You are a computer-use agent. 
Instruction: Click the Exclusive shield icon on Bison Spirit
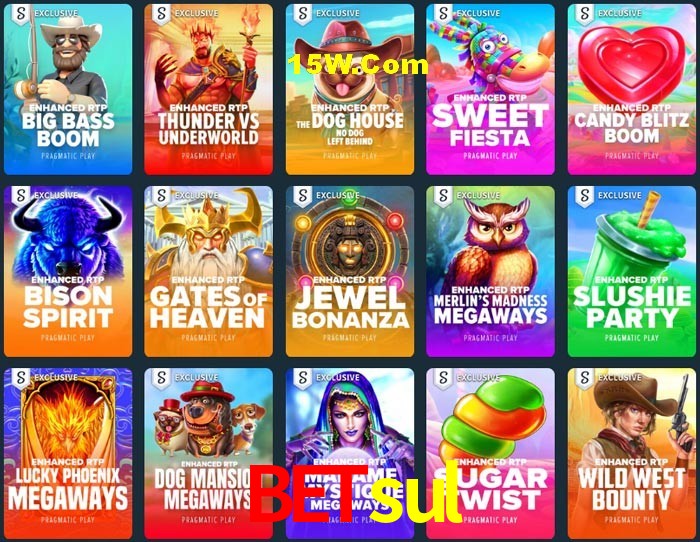pyautogui.click(x=21, y=196)
